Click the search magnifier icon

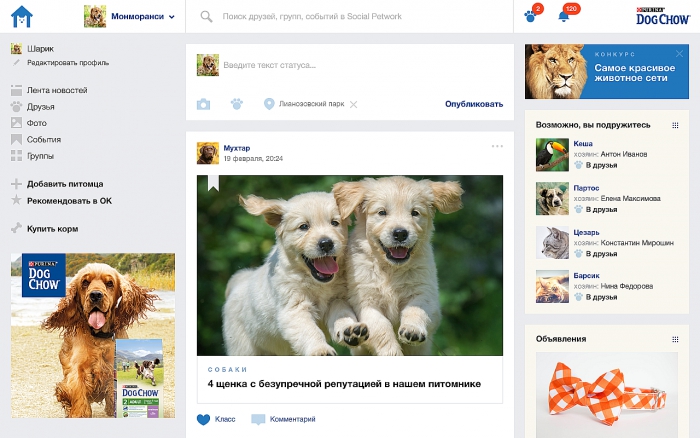point(206,17)
